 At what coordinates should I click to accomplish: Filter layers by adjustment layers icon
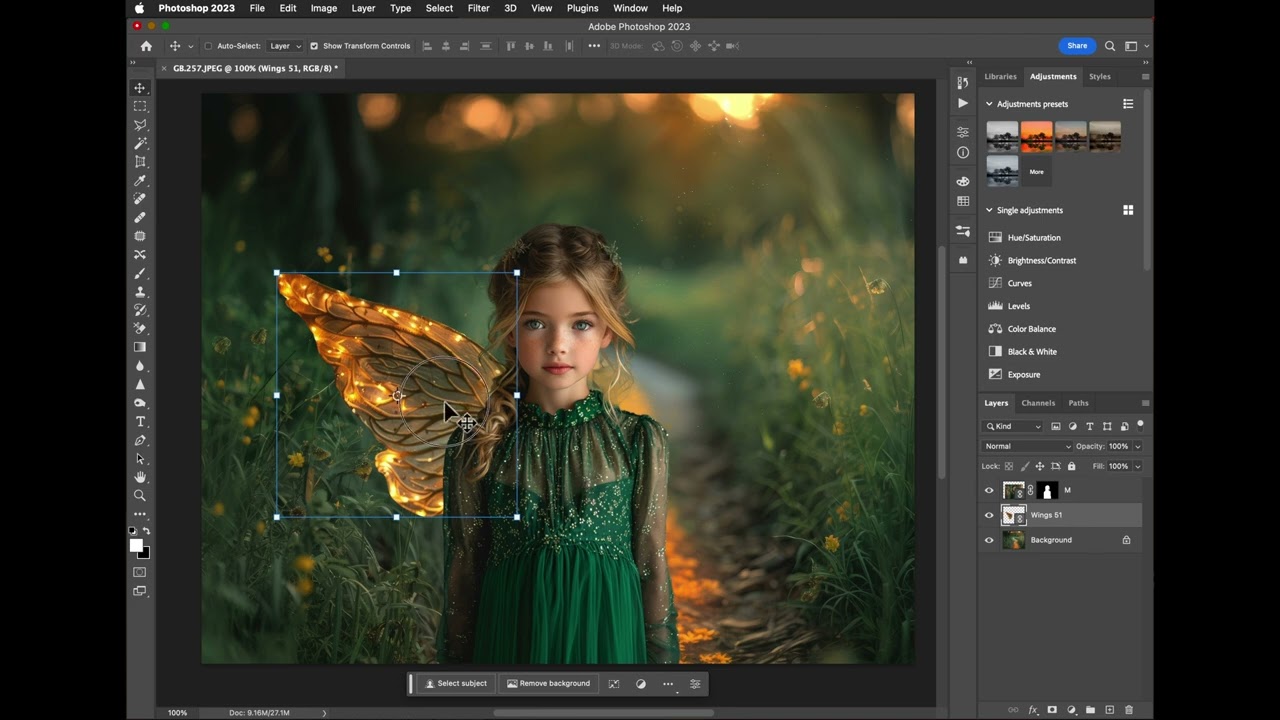pyautogui.click(x=1073, y=427)
